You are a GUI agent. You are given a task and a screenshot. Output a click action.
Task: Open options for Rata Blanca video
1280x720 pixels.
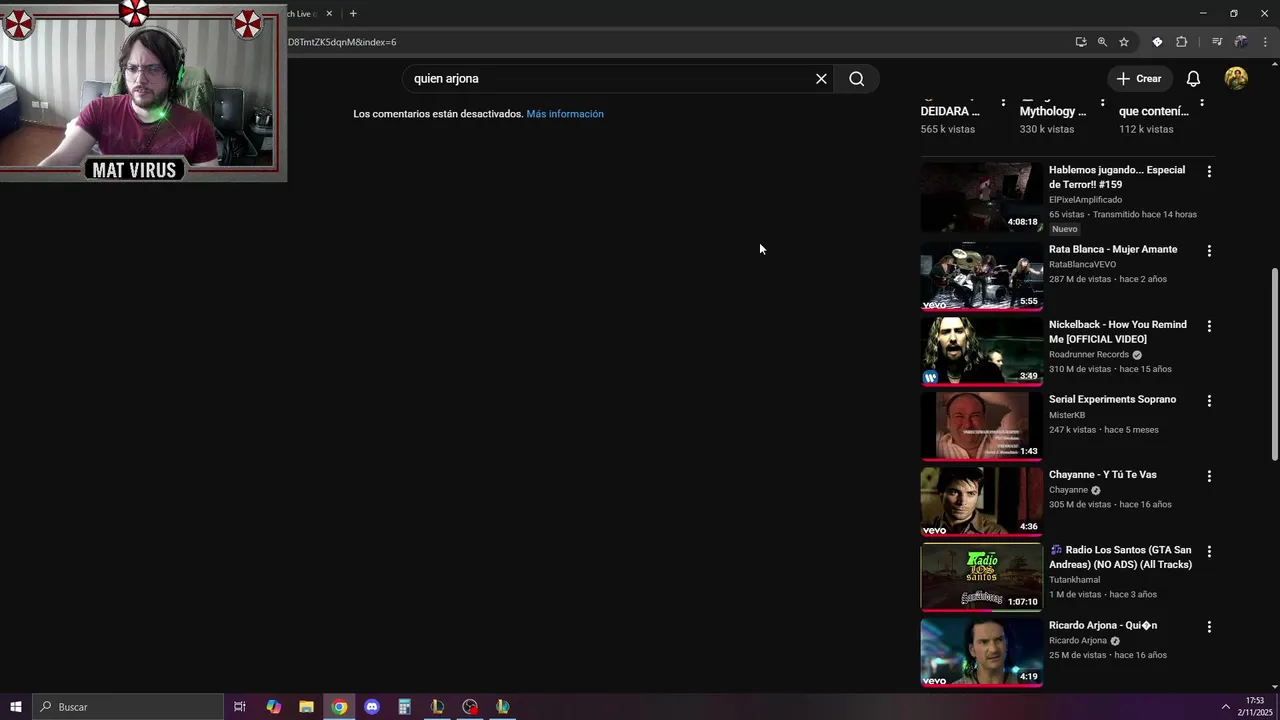point(1209,251)
